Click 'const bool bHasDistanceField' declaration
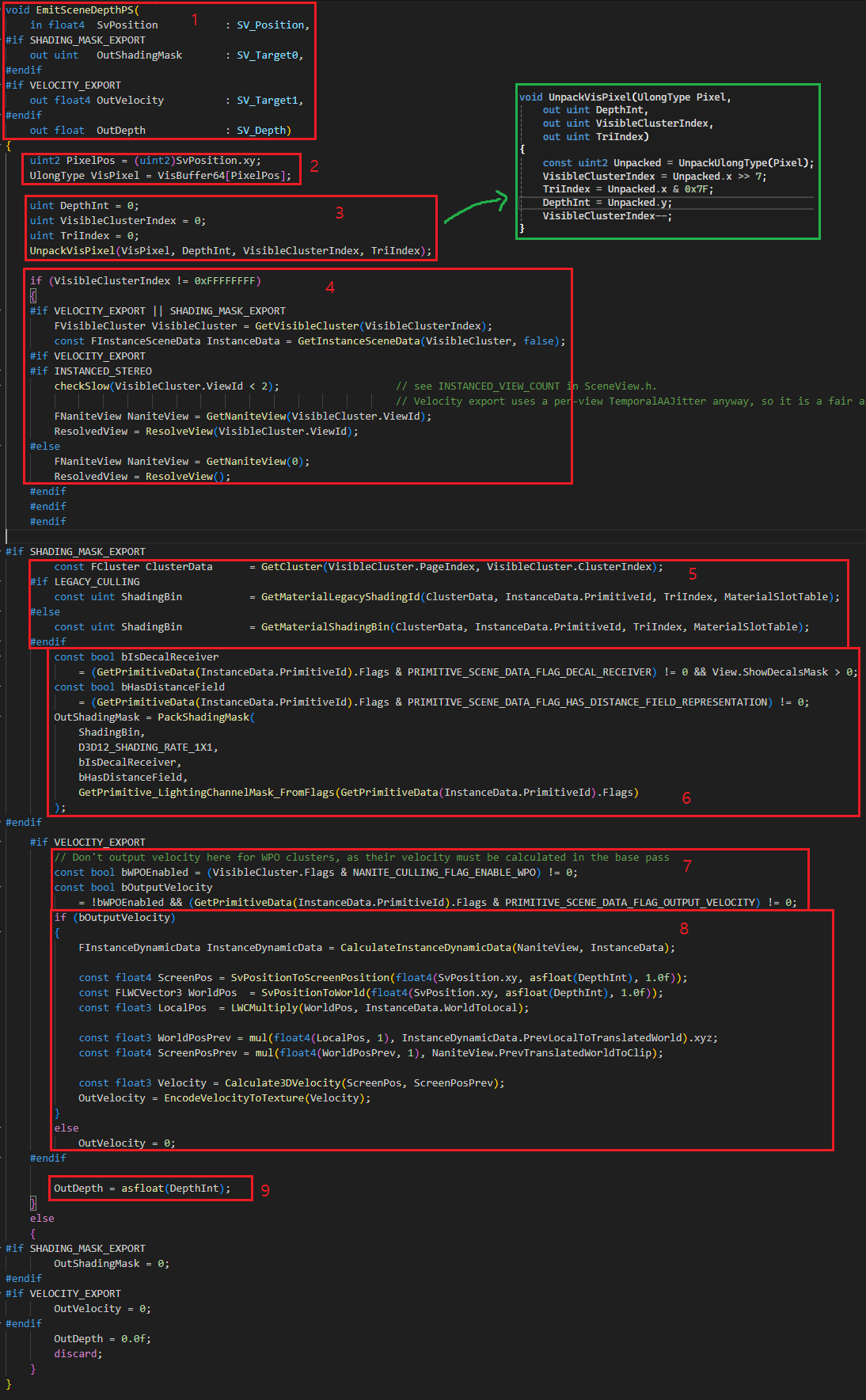This screenshot has width=866, height=1400. [x=139, y=687]
